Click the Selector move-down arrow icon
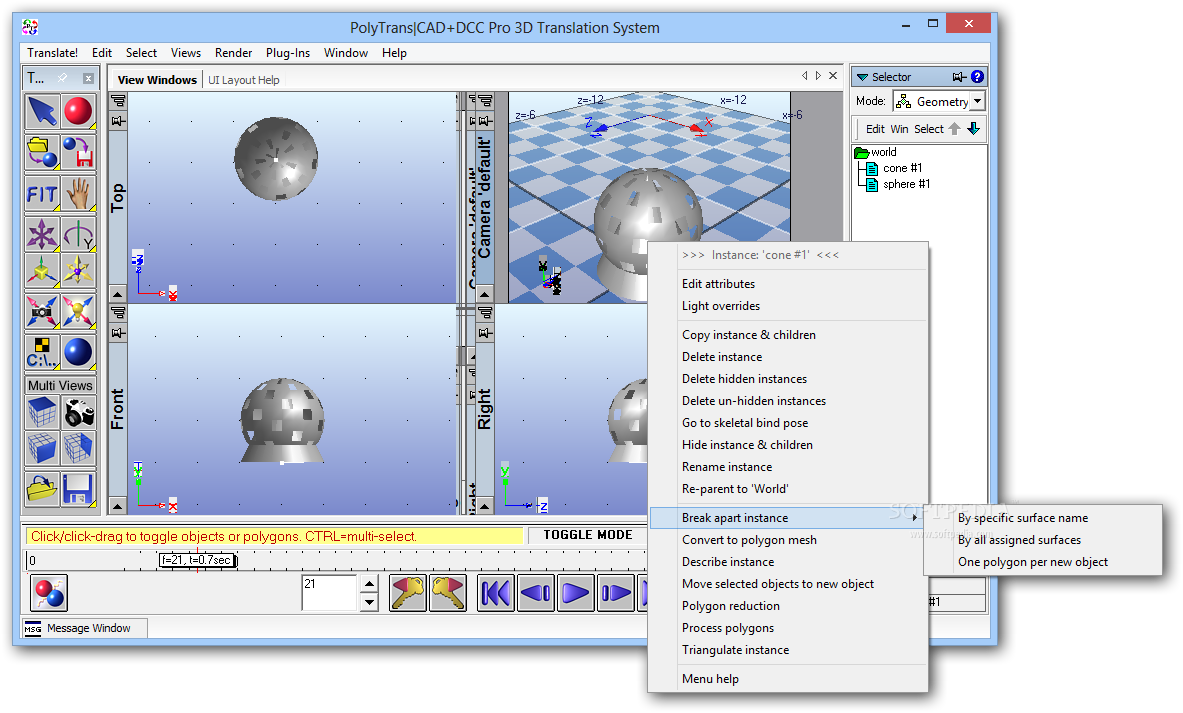The height and width of the screenshot is (713, 1183). (973, 129)
